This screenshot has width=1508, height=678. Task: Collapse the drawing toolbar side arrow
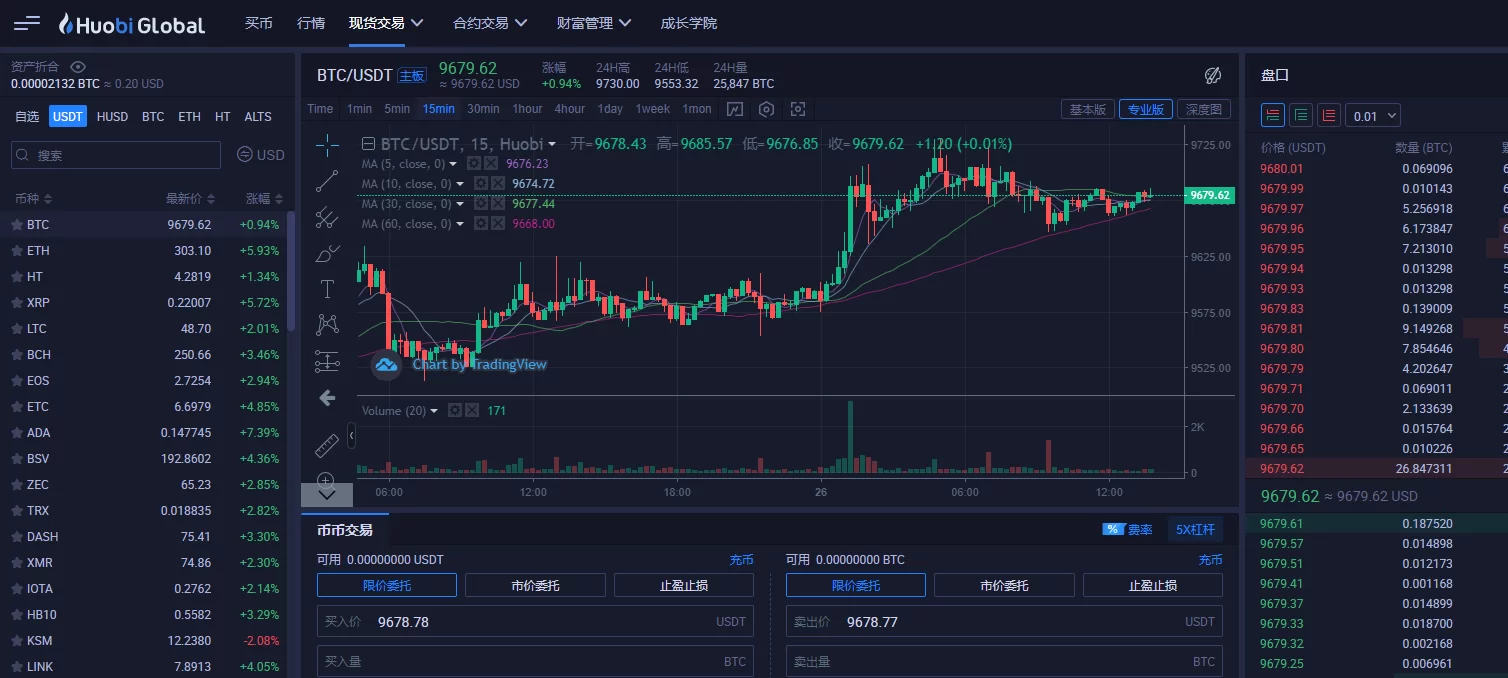pos(351,436)
